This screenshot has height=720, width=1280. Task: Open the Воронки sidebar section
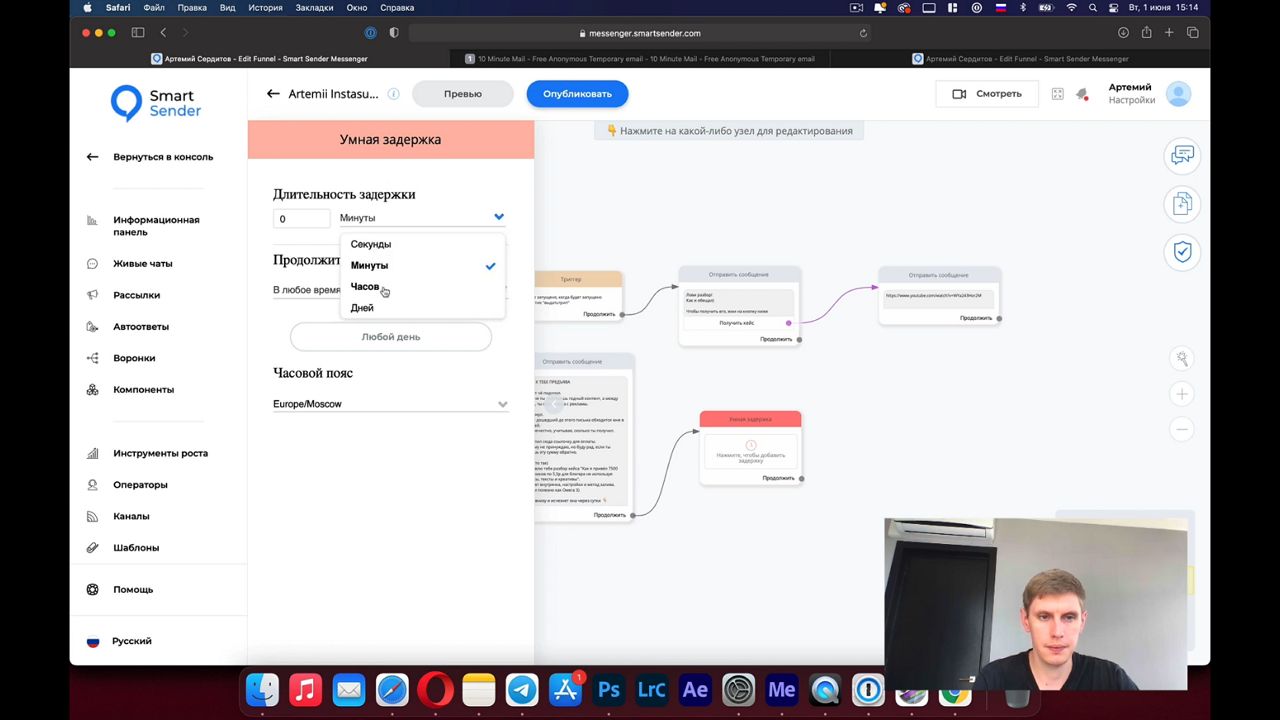click(134, 358)
